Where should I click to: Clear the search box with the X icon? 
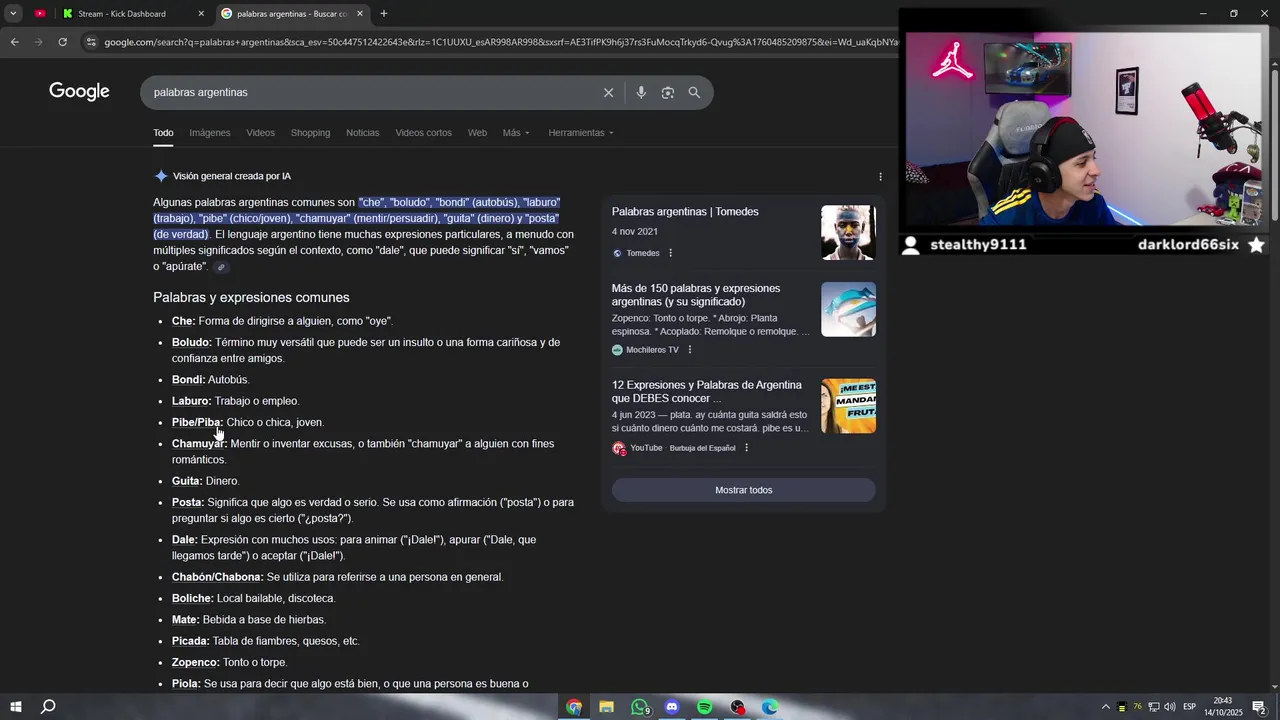608,92
